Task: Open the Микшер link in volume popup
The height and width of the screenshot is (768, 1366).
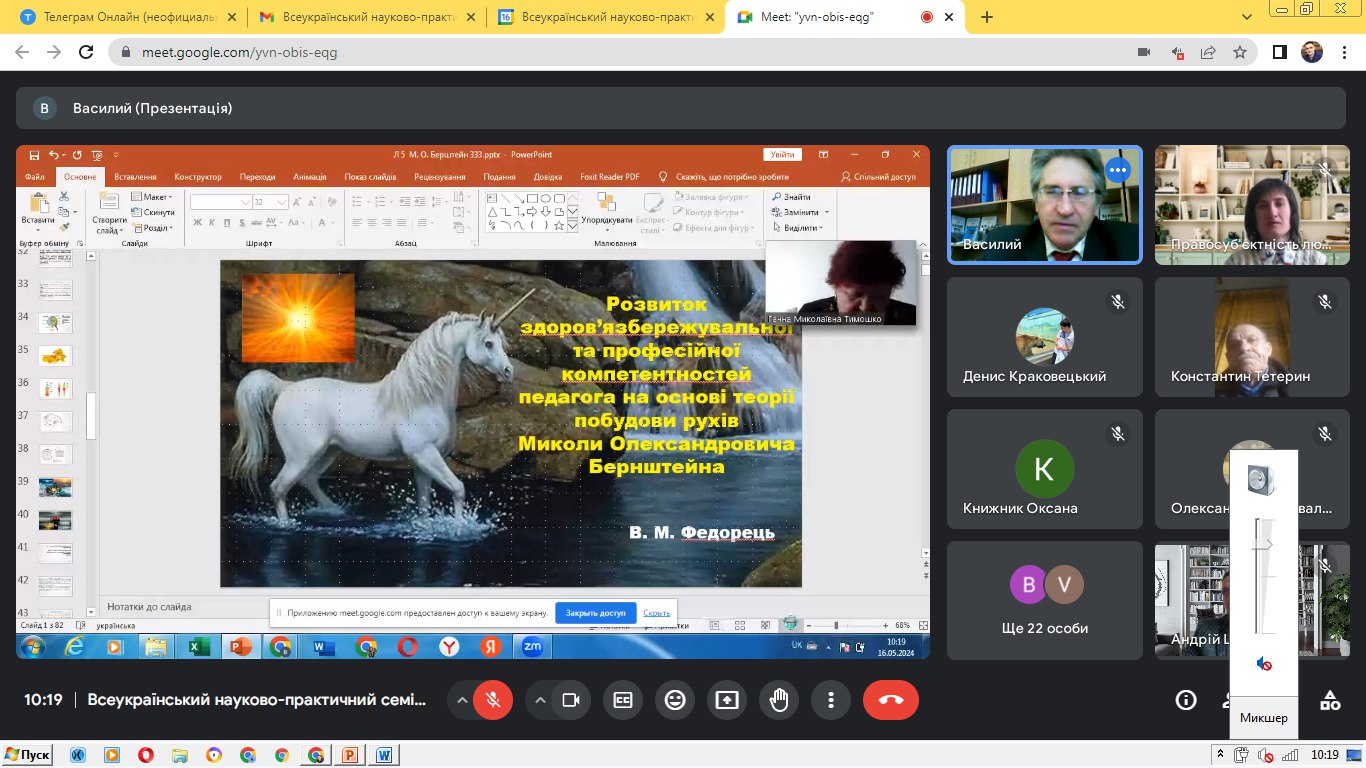Action: click(1264, 718)
